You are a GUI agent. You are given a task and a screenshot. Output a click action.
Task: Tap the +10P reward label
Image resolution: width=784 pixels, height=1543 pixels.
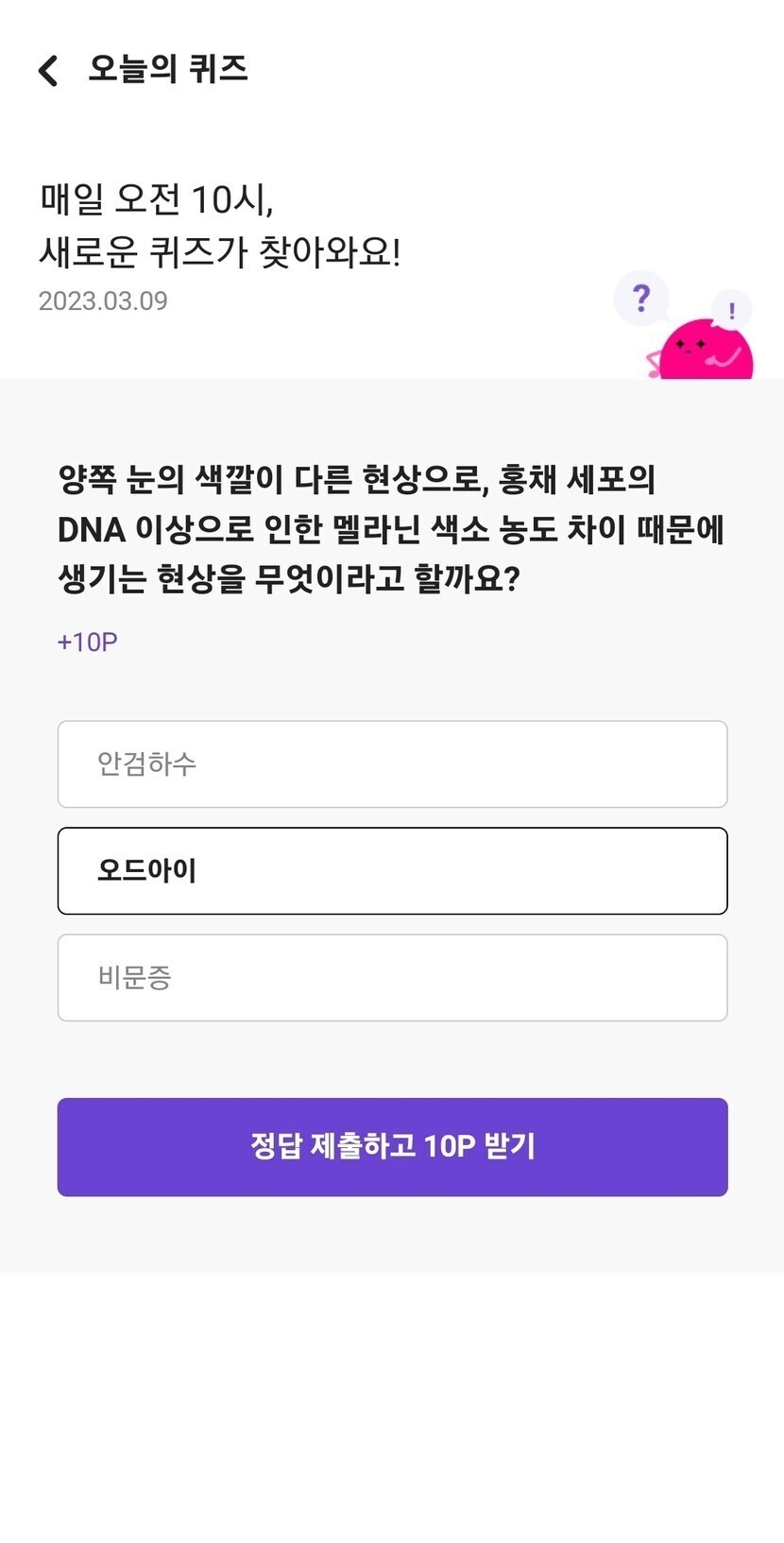pos(88,643)
